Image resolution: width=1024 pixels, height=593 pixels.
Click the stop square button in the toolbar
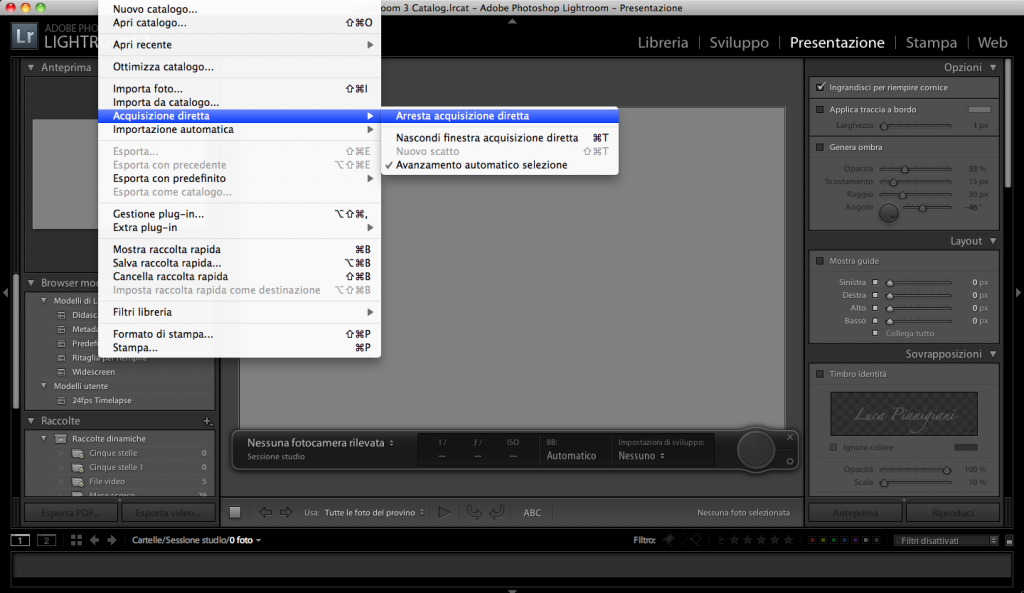tap(235, 513)
